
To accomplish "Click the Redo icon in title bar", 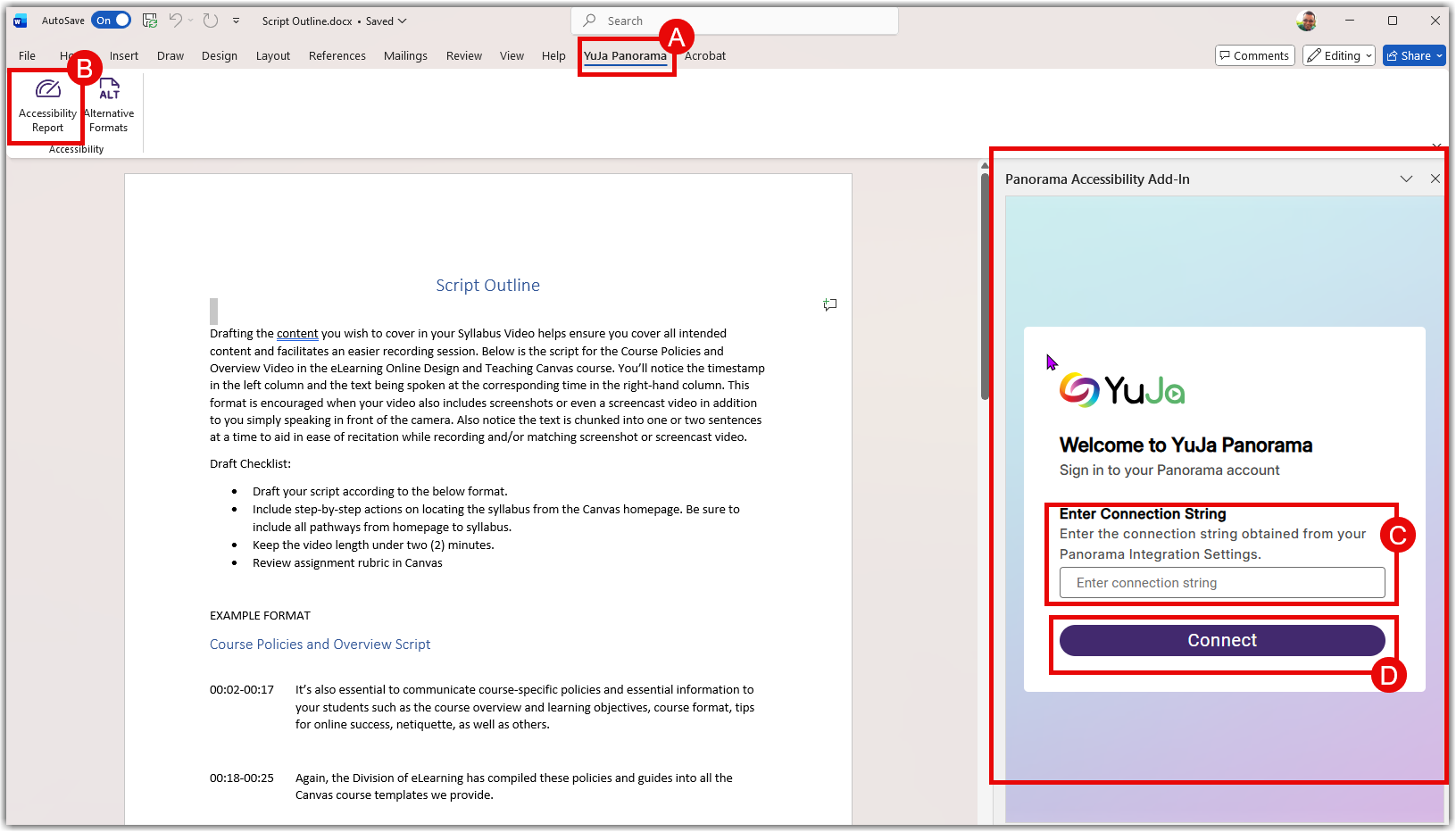I will [211, 21].
